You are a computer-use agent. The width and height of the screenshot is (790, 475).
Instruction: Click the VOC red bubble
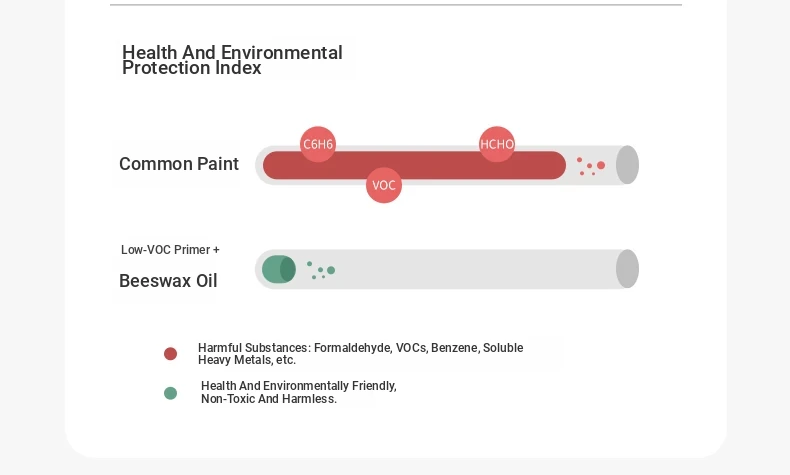coord(384,185)
